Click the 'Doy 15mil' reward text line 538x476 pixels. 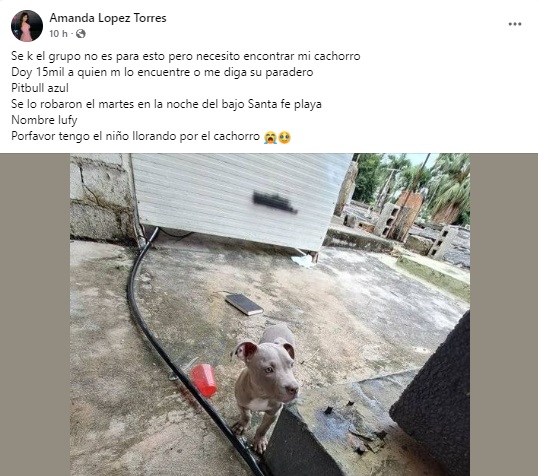[162, 72]
